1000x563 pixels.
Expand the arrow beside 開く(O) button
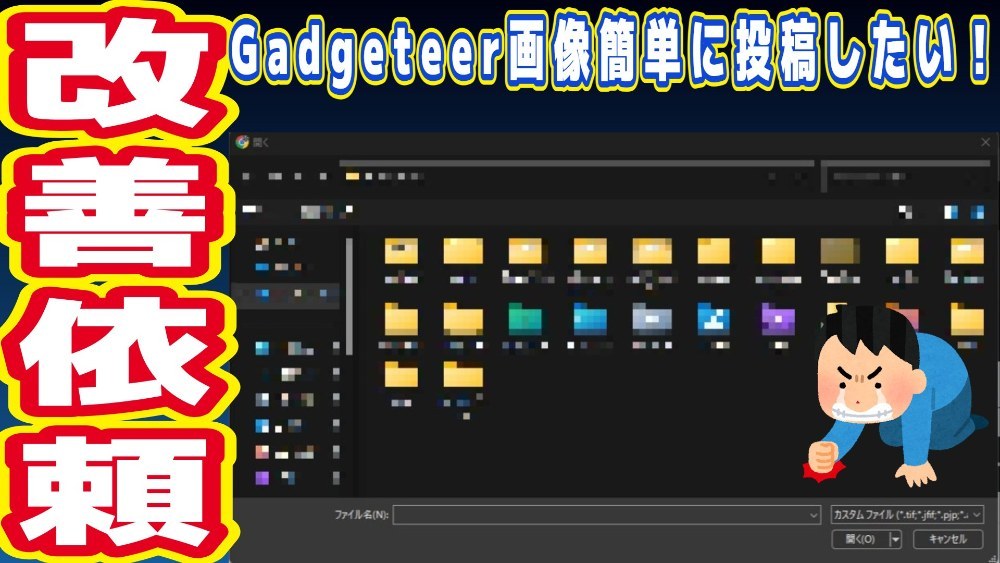[x=895, y=539]
